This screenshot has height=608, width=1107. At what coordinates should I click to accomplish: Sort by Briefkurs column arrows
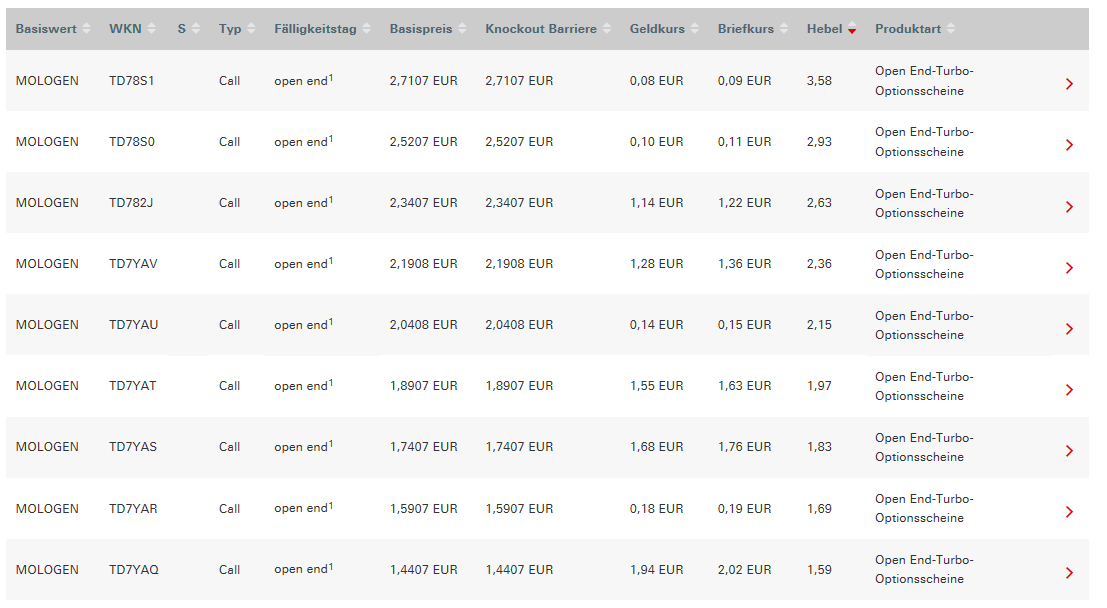[784, 29]
